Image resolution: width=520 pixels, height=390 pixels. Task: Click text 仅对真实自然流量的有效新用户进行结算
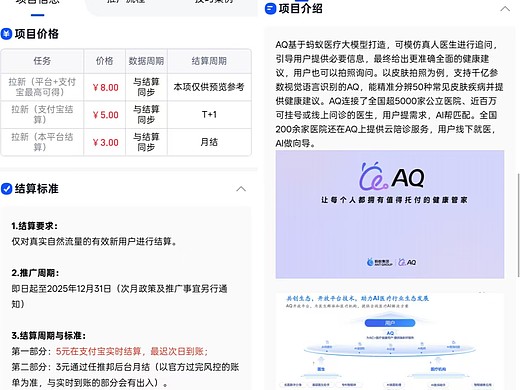click(x=94, y=241)
